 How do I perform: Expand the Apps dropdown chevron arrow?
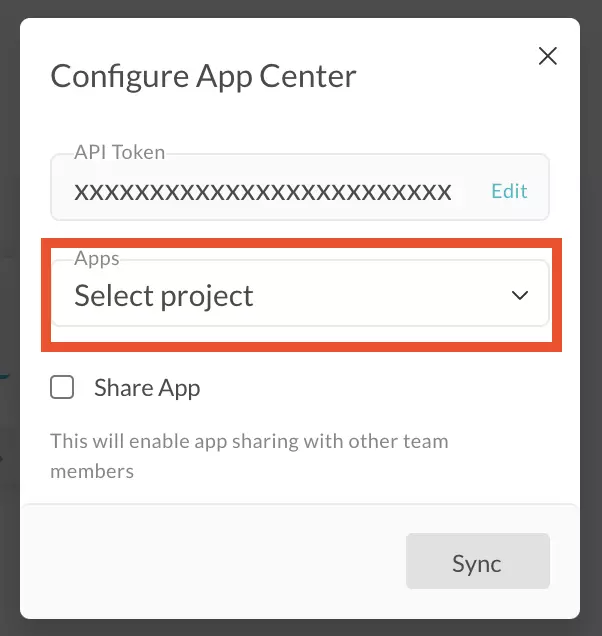point(520,296)
